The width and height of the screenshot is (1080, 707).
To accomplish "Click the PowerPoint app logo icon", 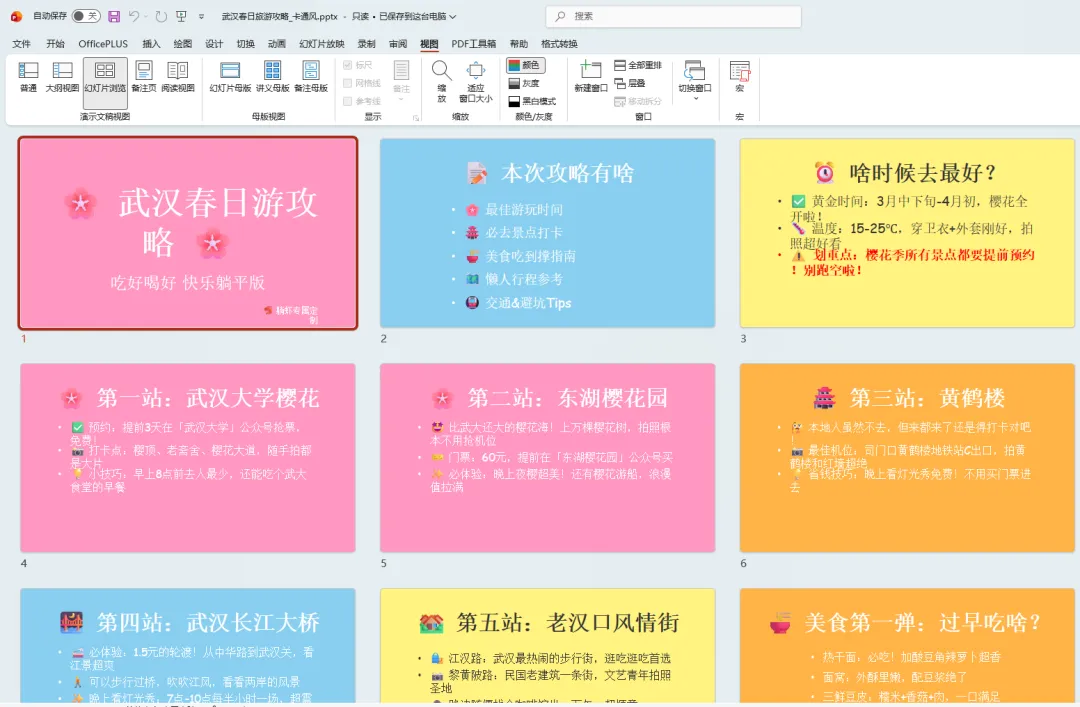I will [16, 16].
